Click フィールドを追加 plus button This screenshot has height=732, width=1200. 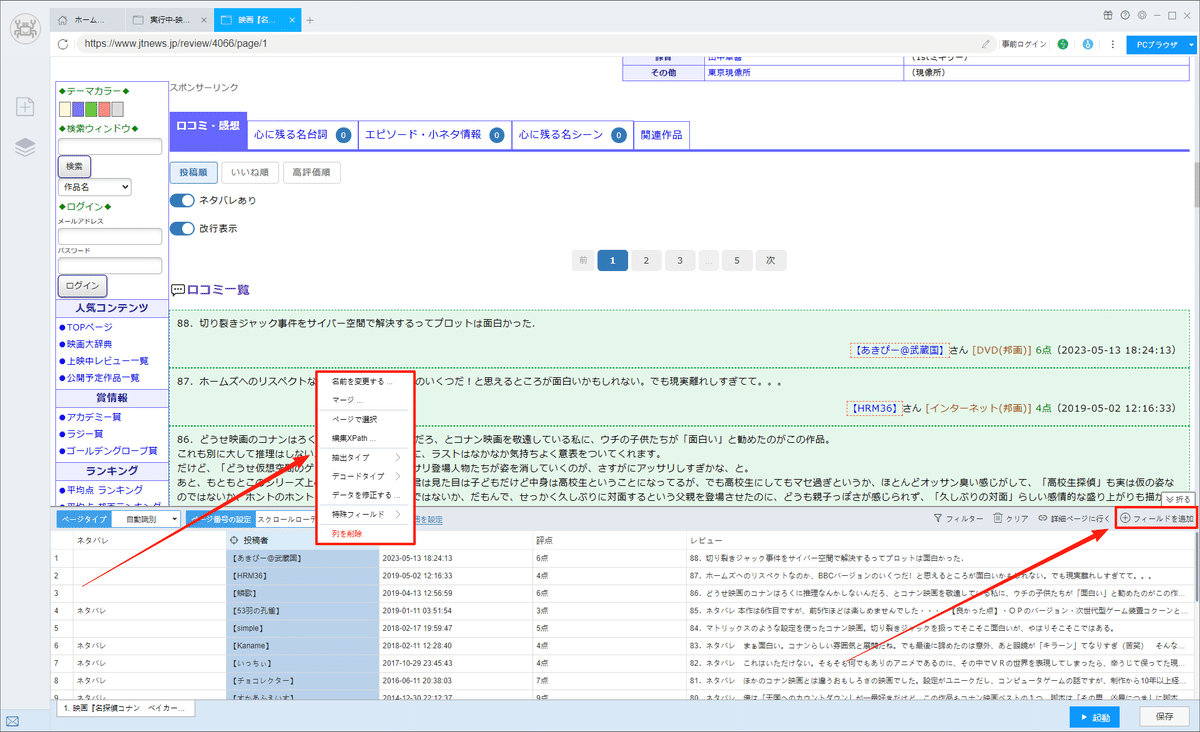1156,519
